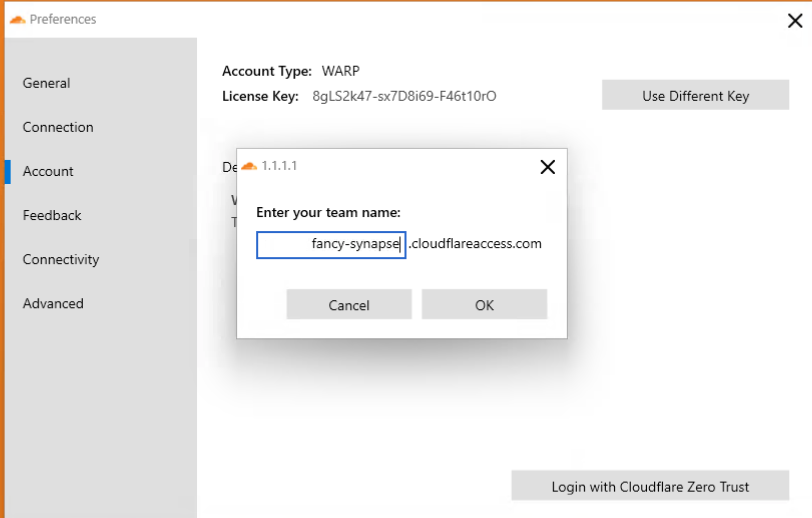Click the WARP account type value
Image resolution: width=812 pixels, height=518 pixels.
click(340, 71)
